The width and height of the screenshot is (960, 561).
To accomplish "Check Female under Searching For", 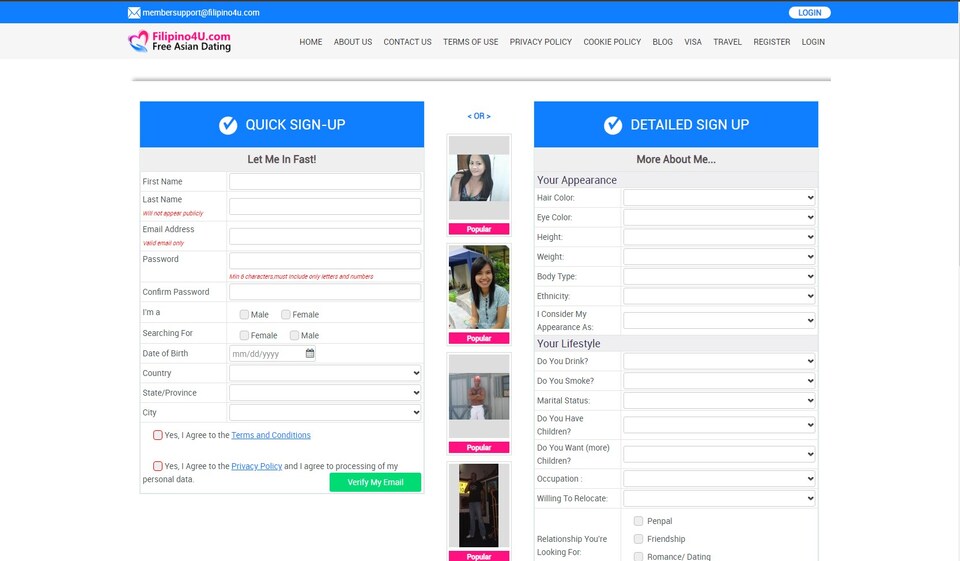I will (244, 335).
